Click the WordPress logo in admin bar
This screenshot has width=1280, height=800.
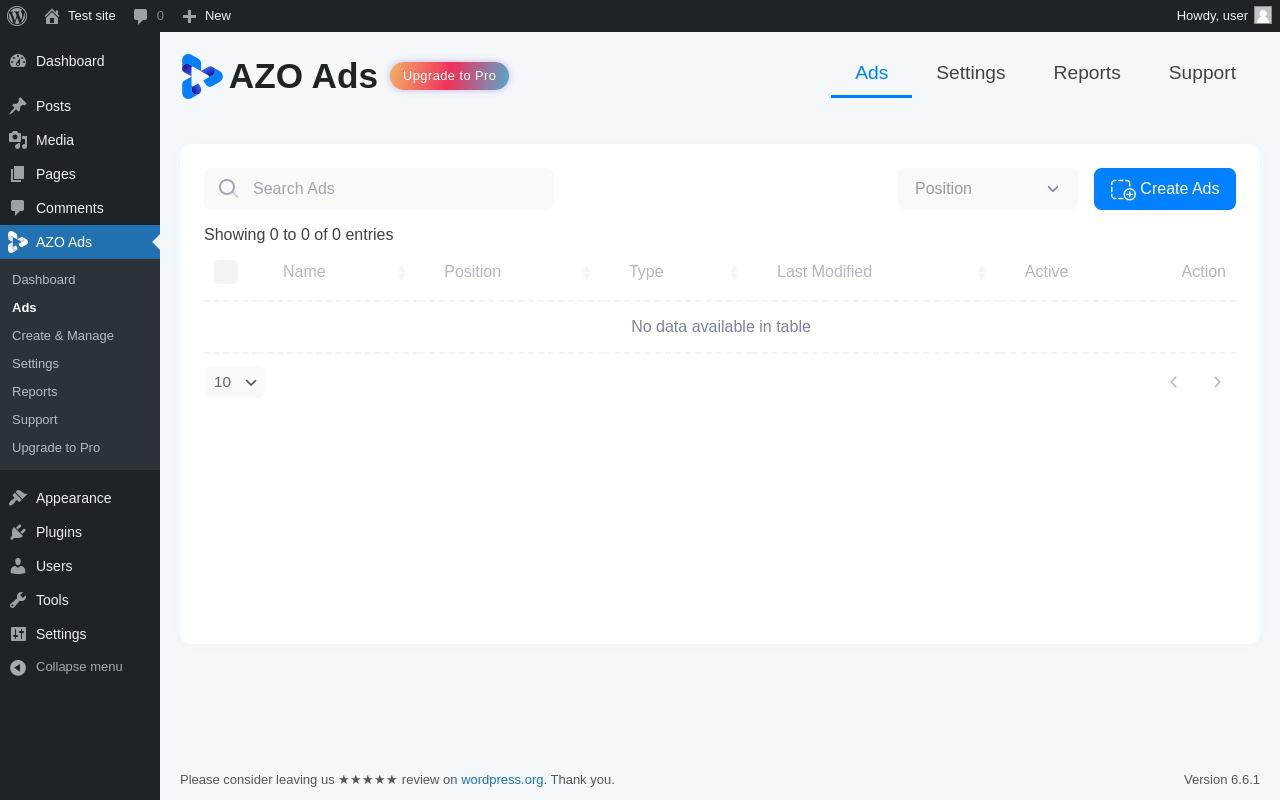pos(17,16)
